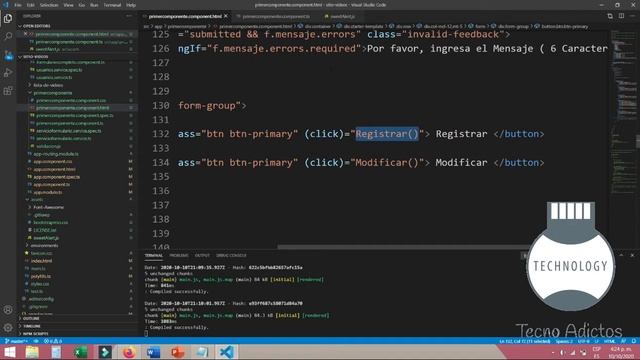Open the Windows Start menu
Image resolution: width=640 pixels, height=360 pixels.
(x=9, y=352)
